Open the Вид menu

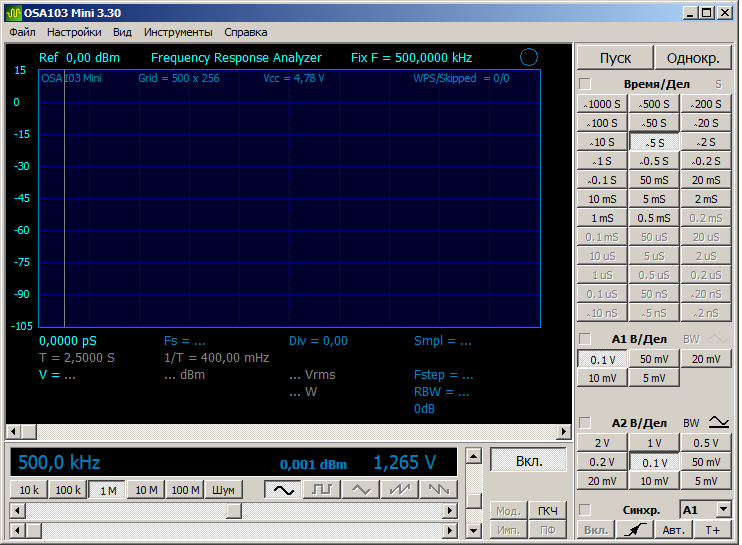pos(122,32)
